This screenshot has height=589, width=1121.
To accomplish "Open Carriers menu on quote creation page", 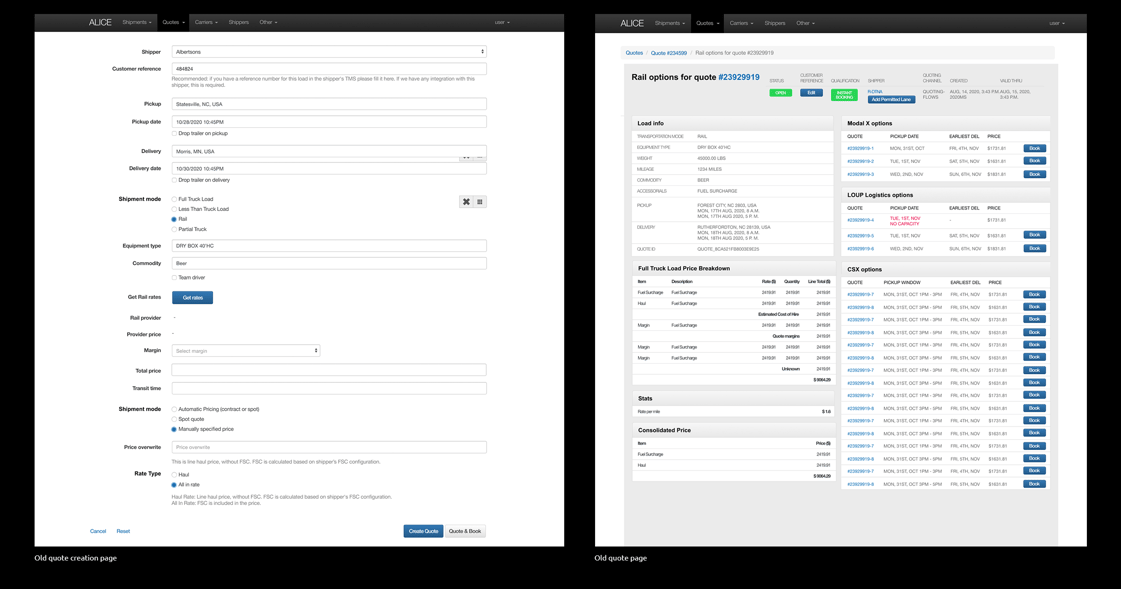I will 206,22.
